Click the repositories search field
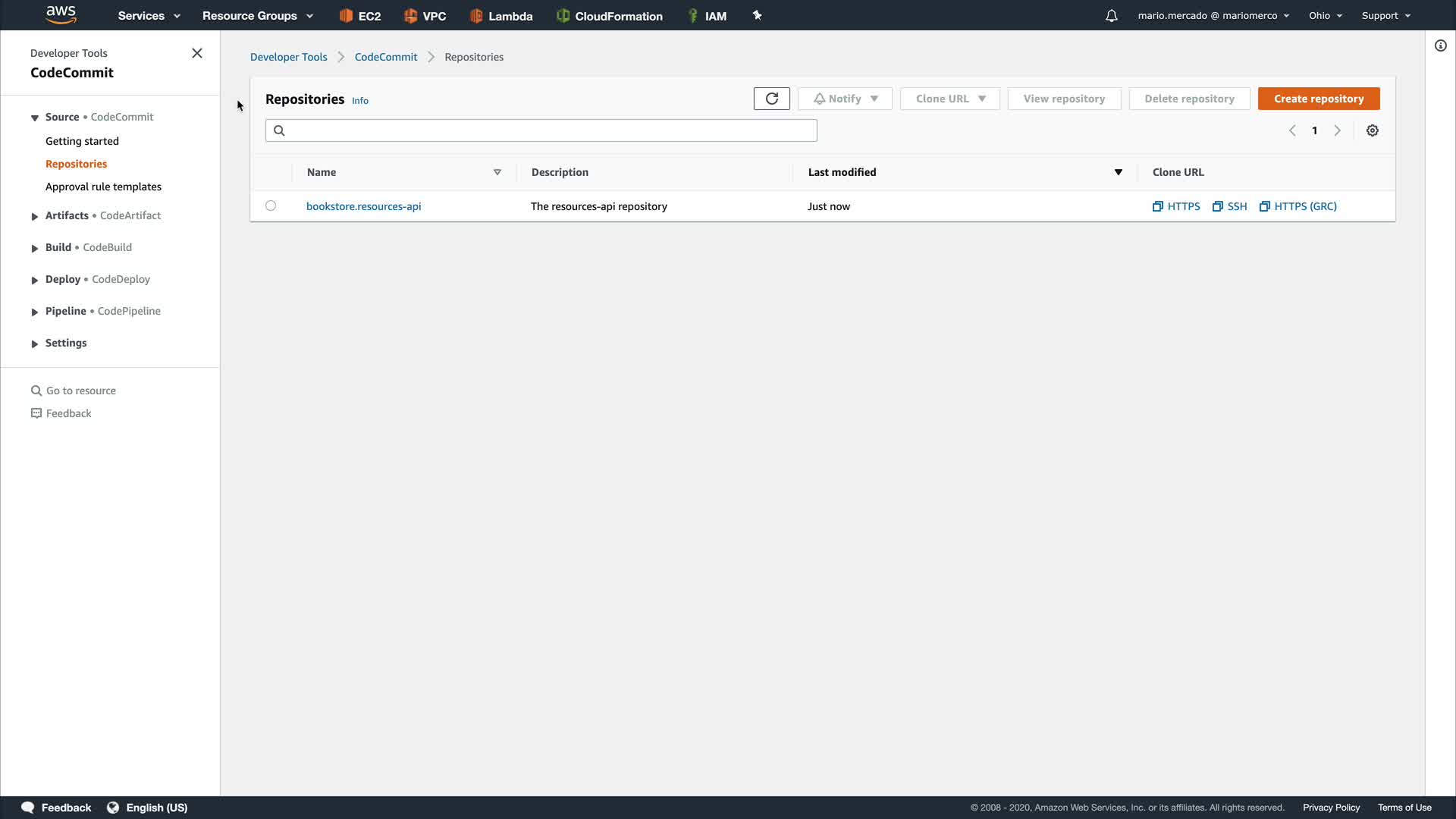Screen dimensions: 1456x819 click(541, 130)
